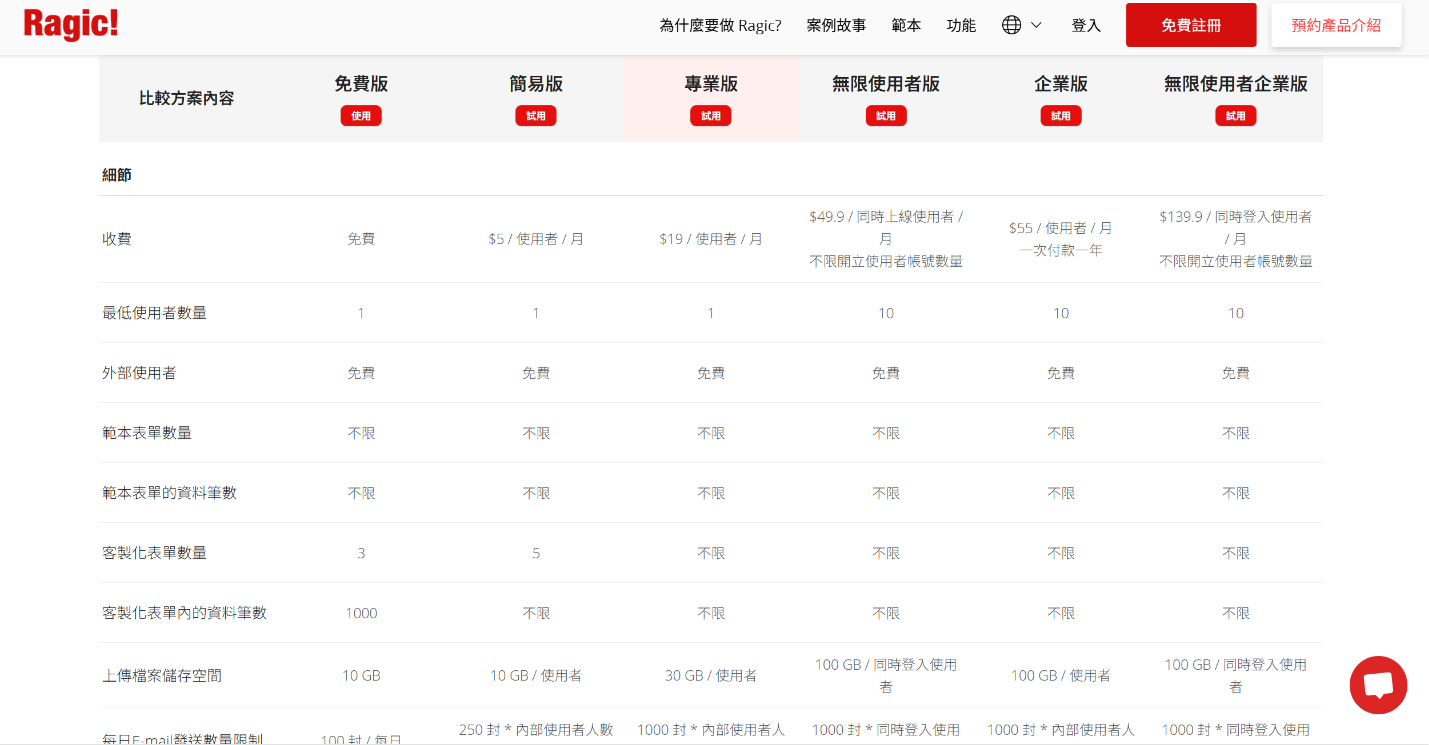The image size is (1429, 745).
Task: Start the 試用 under 無限使用者企業版
Action: pos(1236,116)
